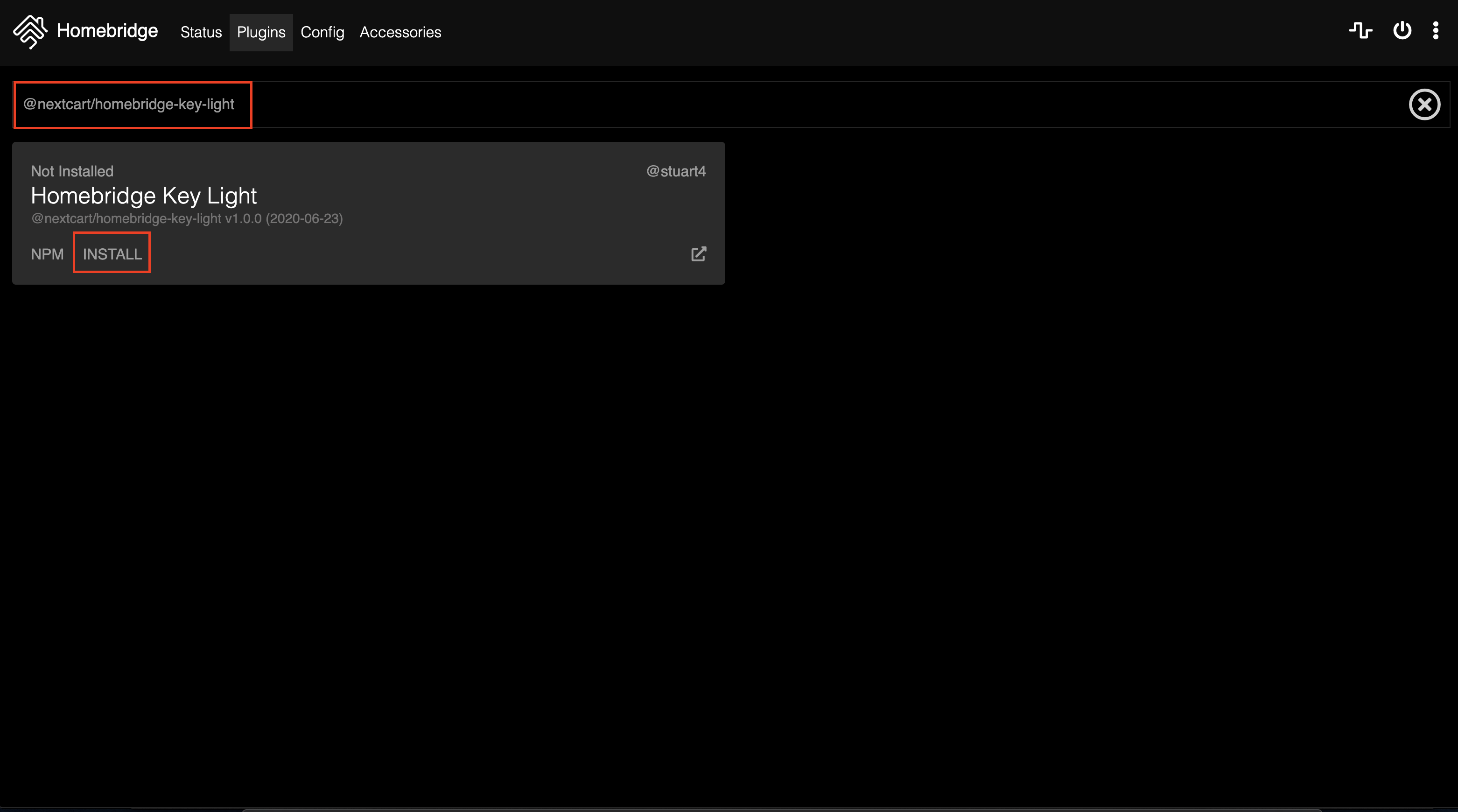Viewport: 1458px width, 812px height.
Task: Open the three-dot options menu
Action: (1435, 30)
